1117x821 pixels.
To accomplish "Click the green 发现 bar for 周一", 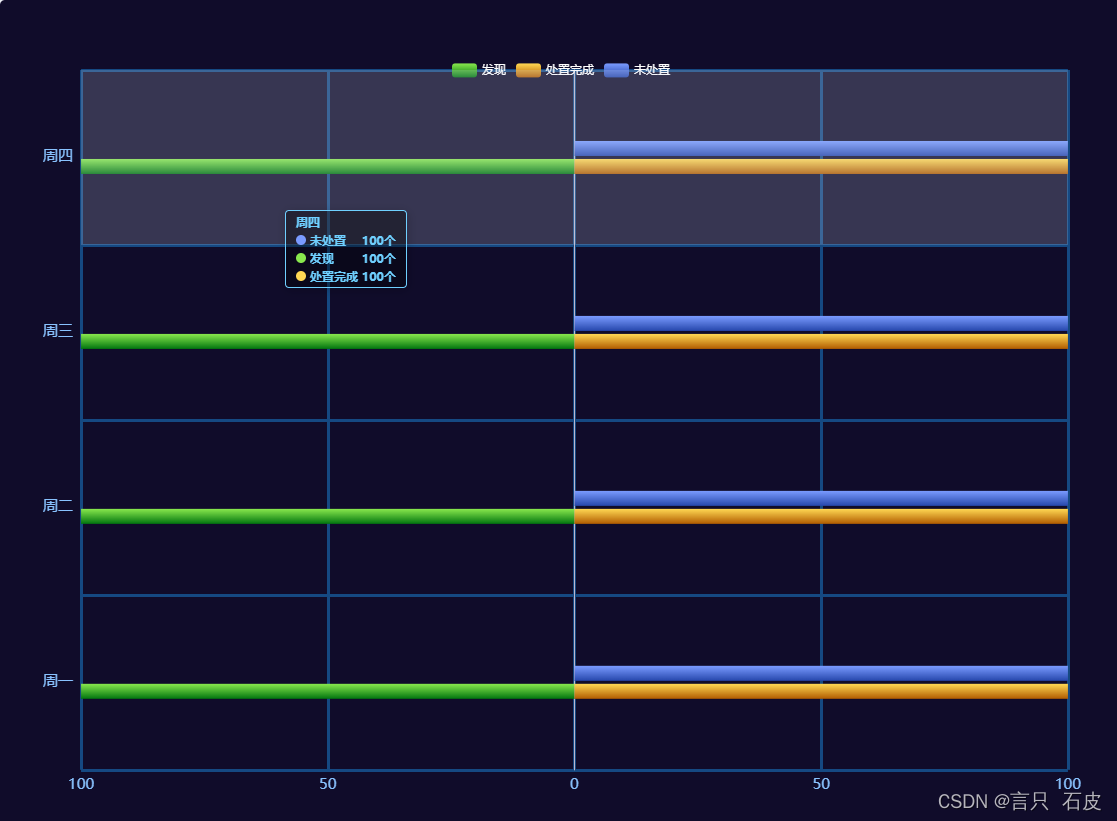I will pyautogui.click(x=328, y=691).
